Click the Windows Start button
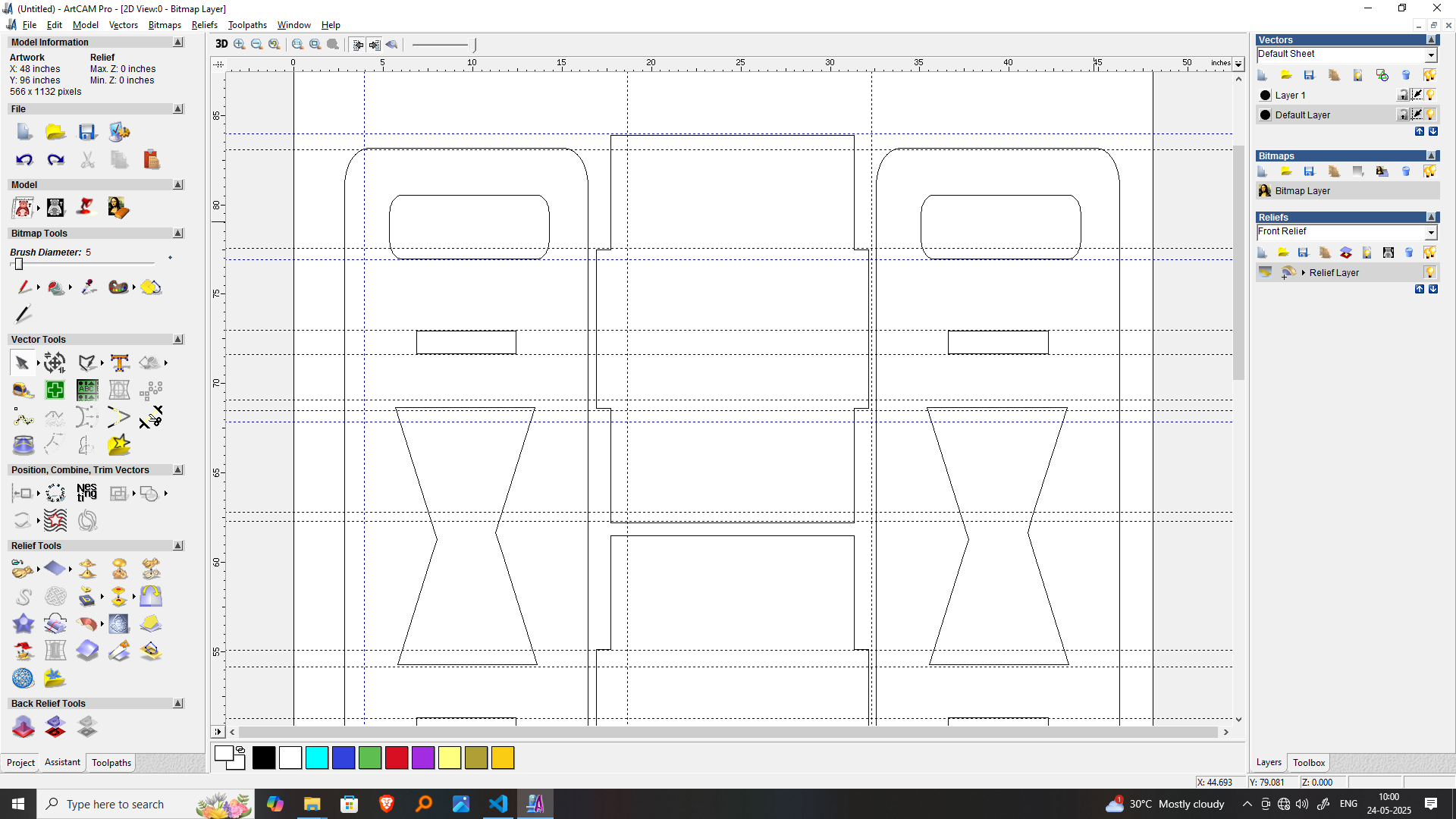This screenshot has height=819, width=1456. point(18,804)
